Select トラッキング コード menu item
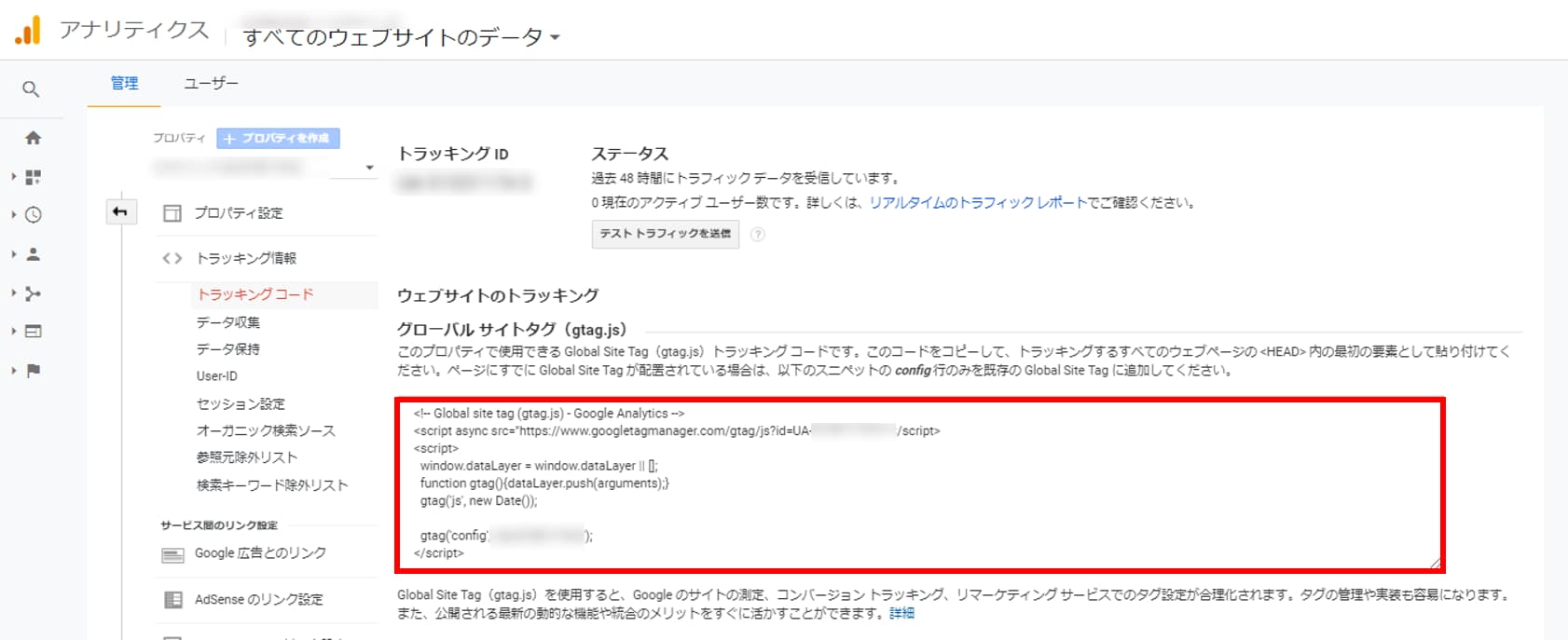Image resolution: width=1568 pixels, height=640 pixels. [255, 294]
